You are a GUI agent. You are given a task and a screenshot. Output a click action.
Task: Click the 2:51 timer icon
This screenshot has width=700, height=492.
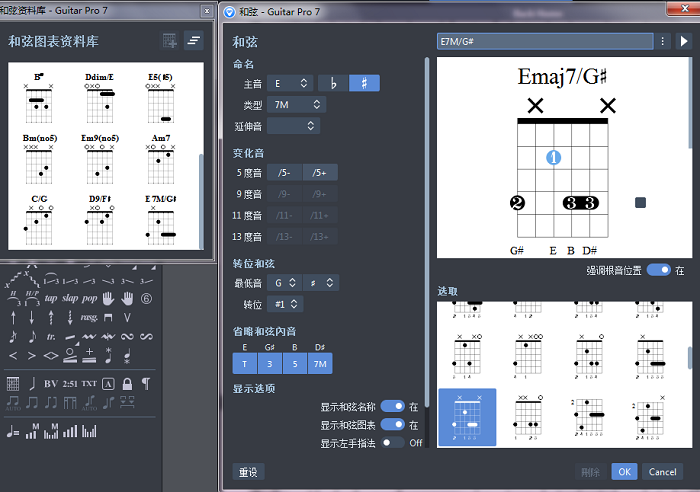click(70, 384)
